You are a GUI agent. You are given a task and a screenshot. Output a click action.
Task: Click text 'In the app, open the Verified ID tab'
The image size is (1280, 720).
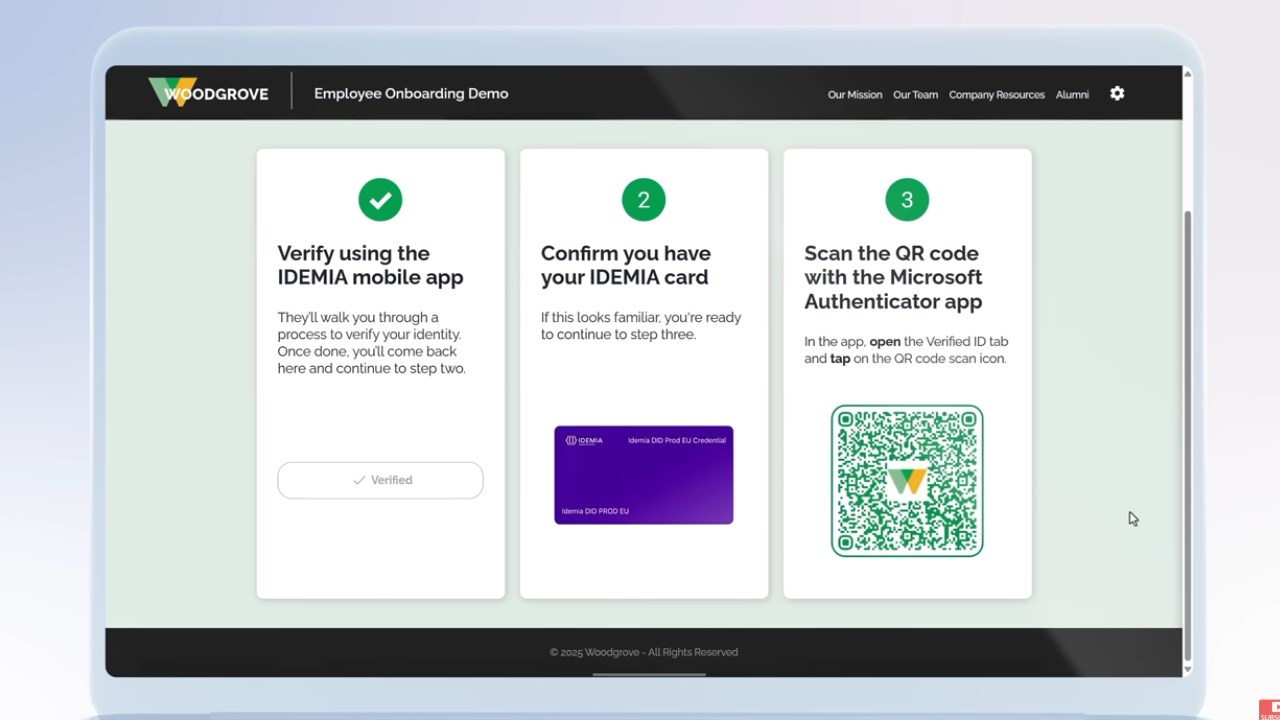906,341
